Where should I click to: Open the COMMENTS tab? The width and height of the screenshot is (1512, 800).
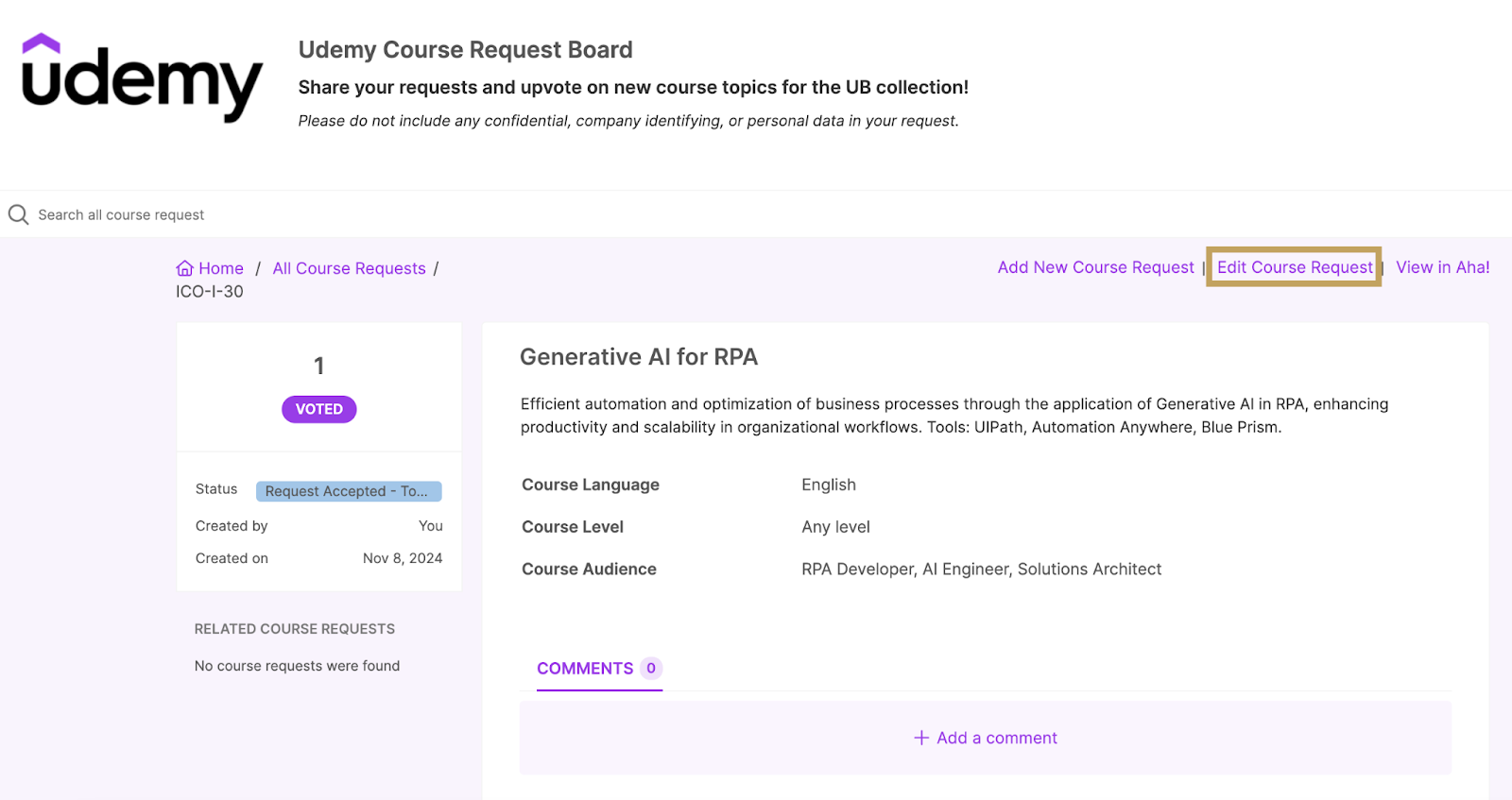[x=585, y=668]
